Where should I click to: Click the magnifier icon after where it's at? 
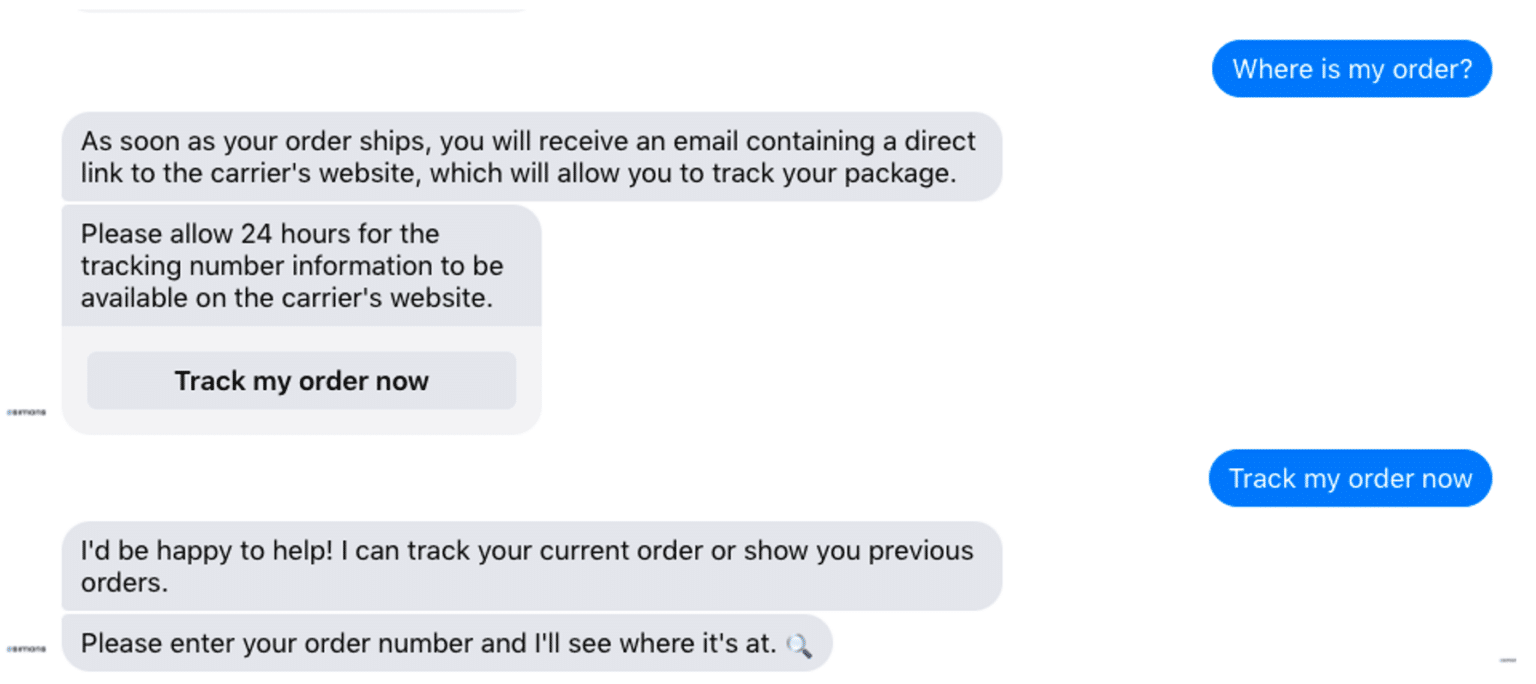tap(799, 644)
